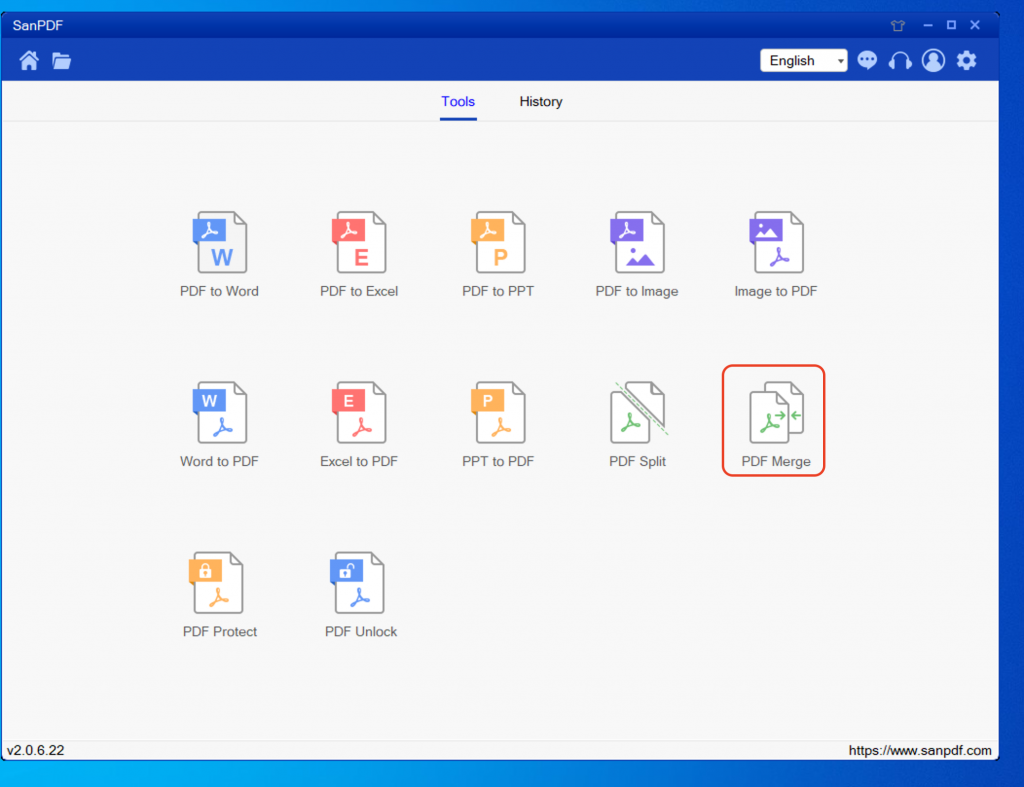This screenshot has height=787, width=1024.
Task: Switch to the History tab
Action: [x=541, y=102]
